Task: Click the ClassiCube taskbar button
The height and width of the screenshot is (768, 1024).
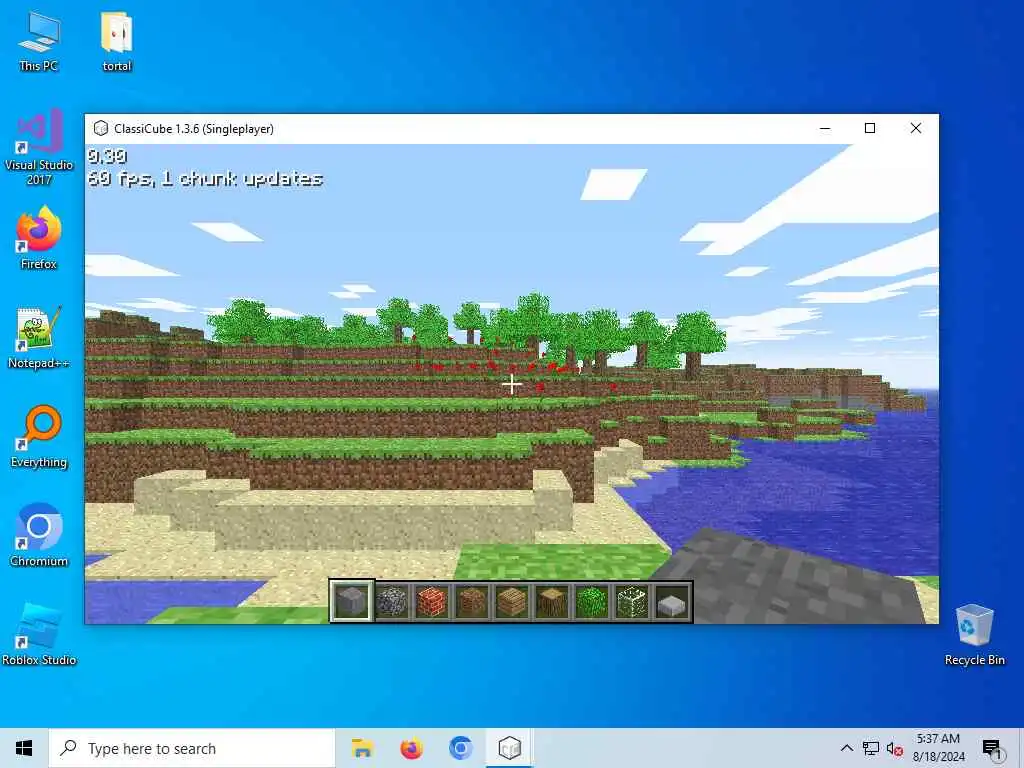Action: (509, 748)
